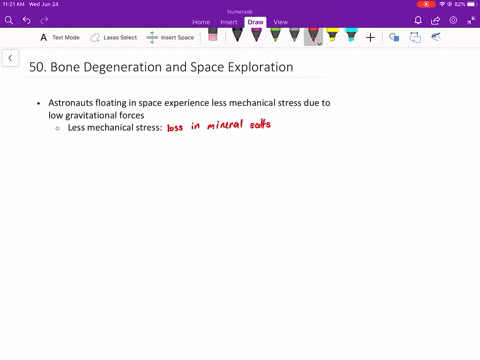Edit the page title Bone Degeneration

[161, 67]
